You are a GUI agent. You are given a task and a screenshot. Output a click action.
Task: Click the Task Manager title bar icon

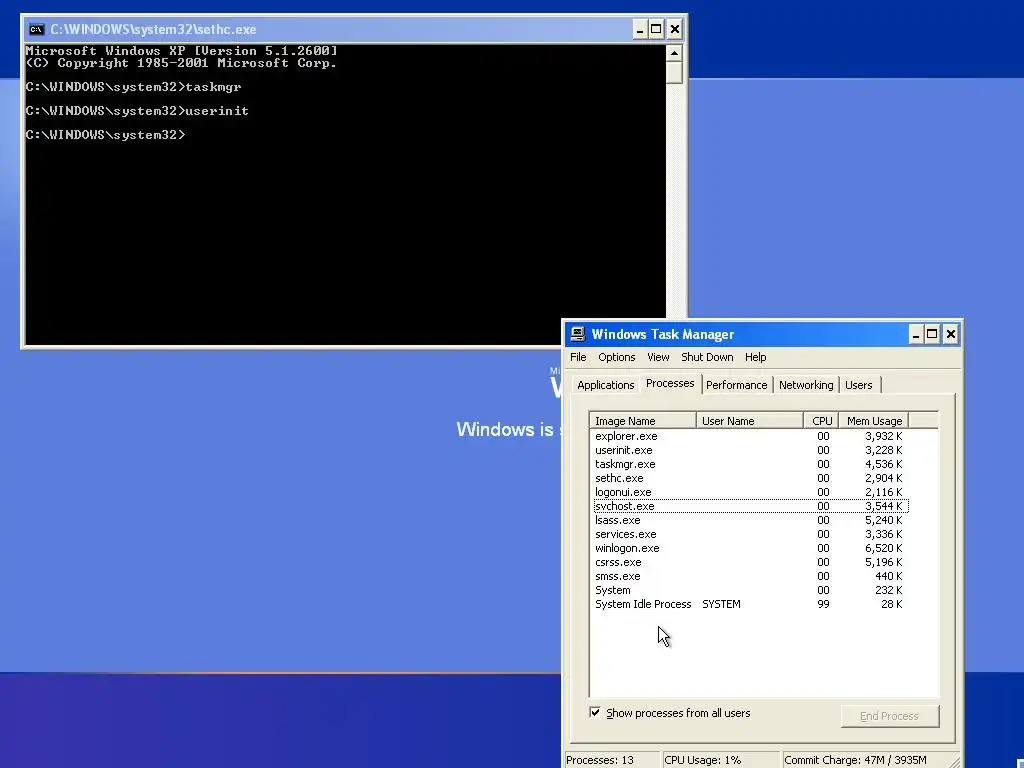pos(577,334)
